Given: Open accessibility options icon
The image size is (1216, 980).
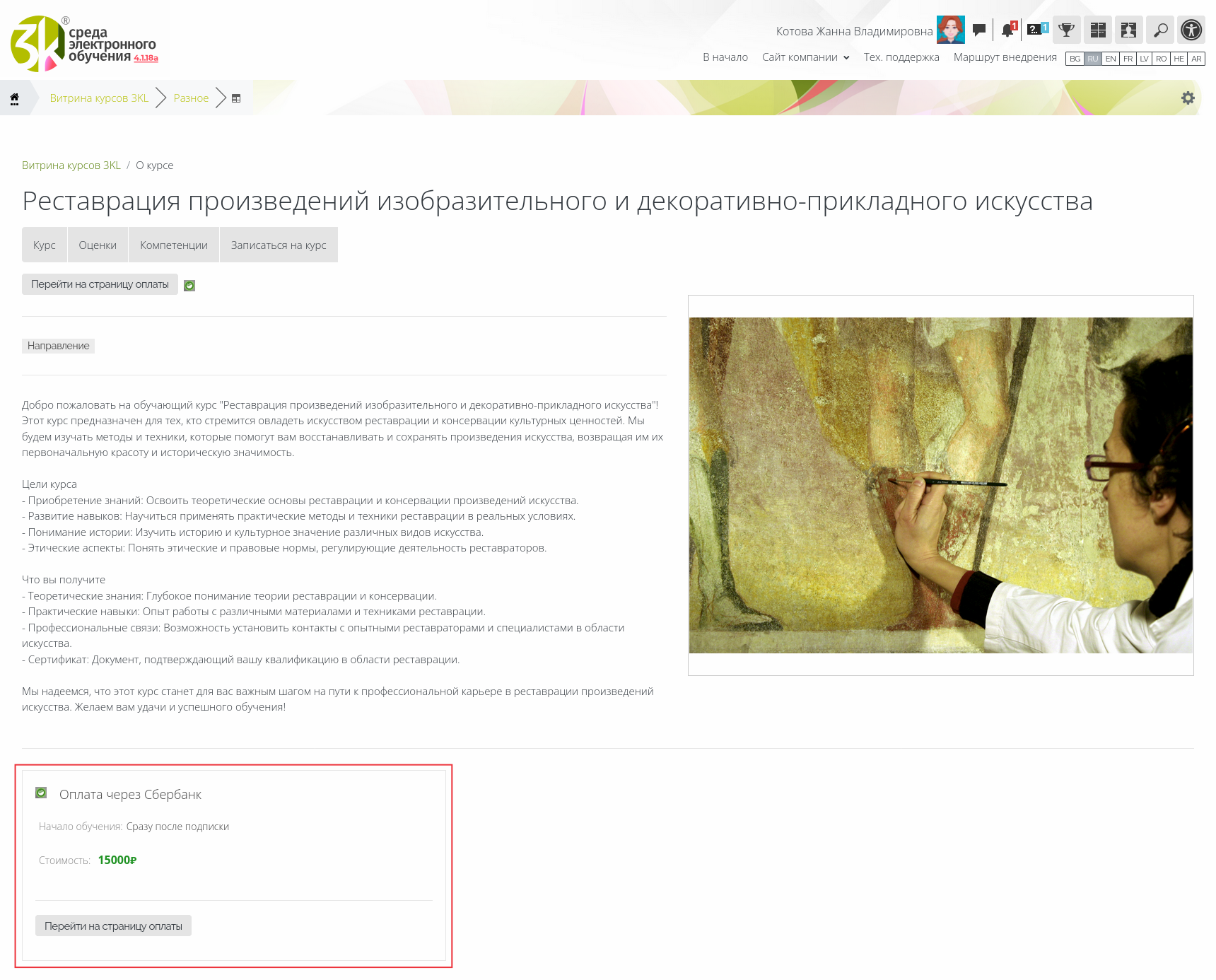Looking at the screenshot, I should pyautogui.click(x=1191, y=30).
